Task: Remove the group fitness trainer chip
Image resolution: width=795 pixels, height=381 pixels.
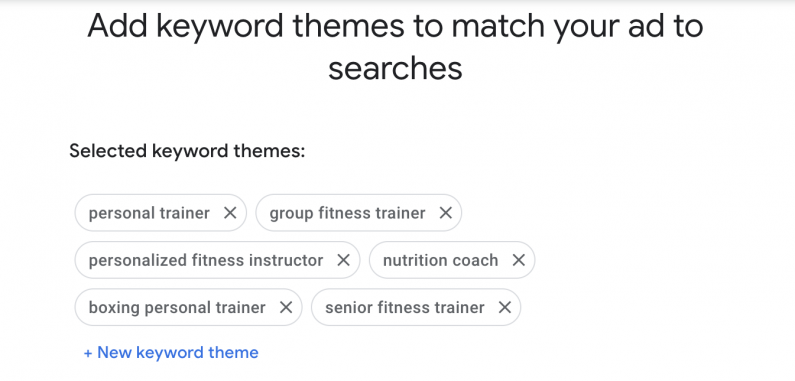Action: click(x=446, y=213)
